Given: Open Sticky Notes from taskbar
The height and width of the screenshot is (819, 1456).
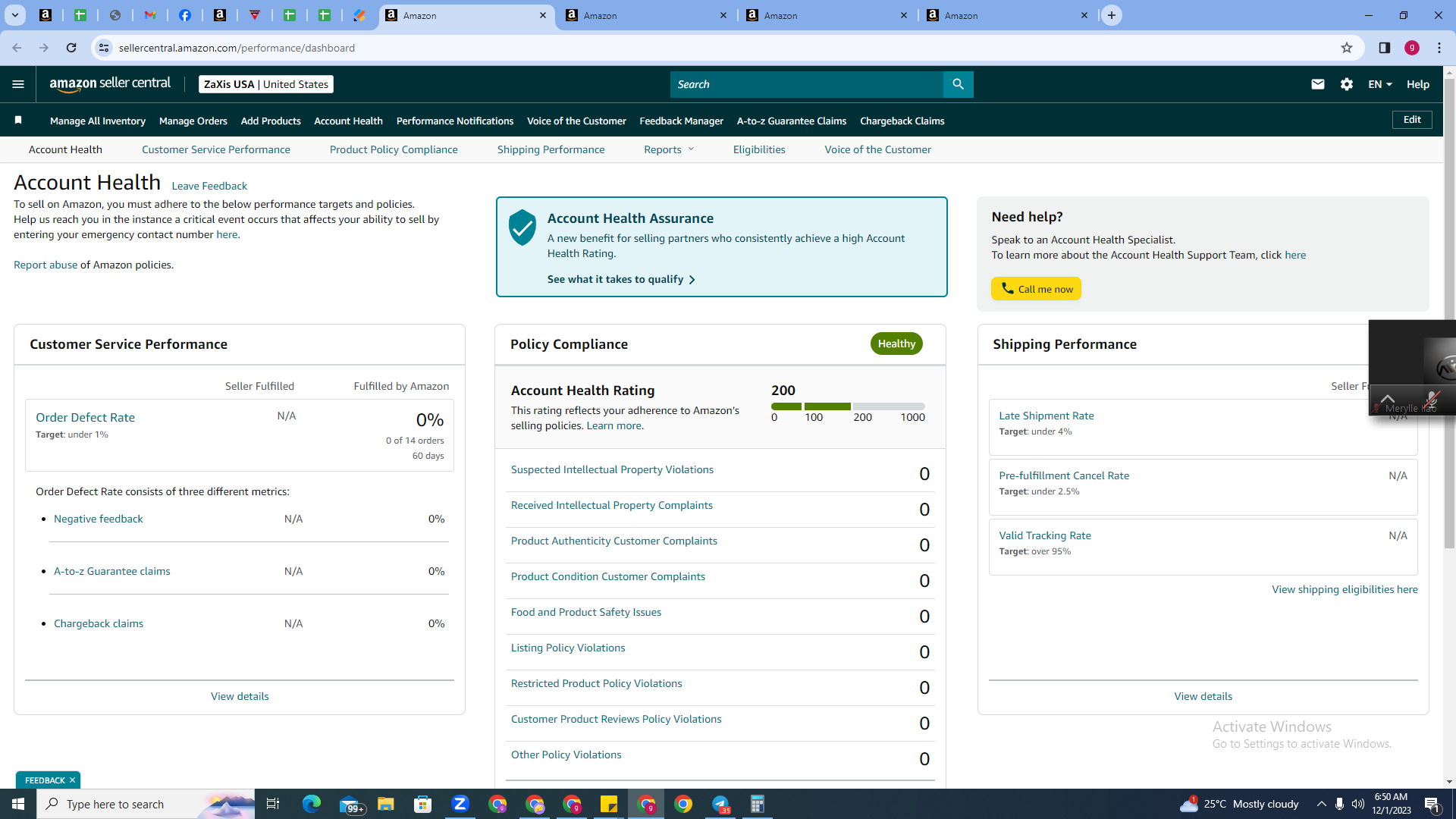Looking at the screenshot, I should coord(609,804).
